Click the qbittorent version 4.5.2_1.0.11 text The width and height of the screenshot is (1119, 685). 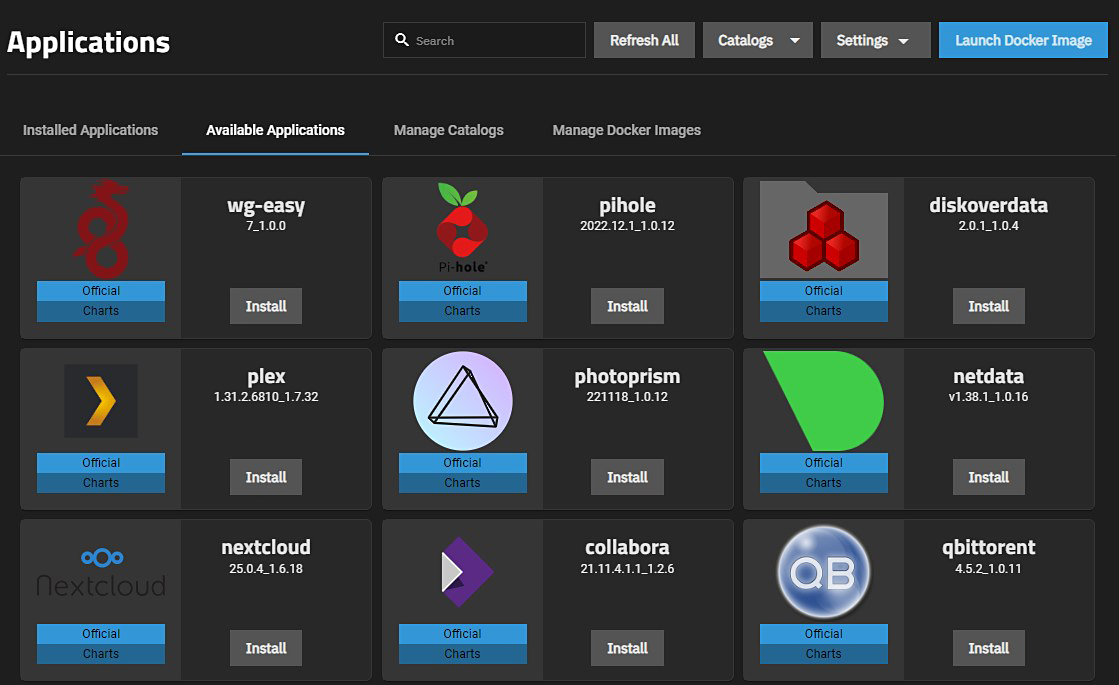[988, 569]
